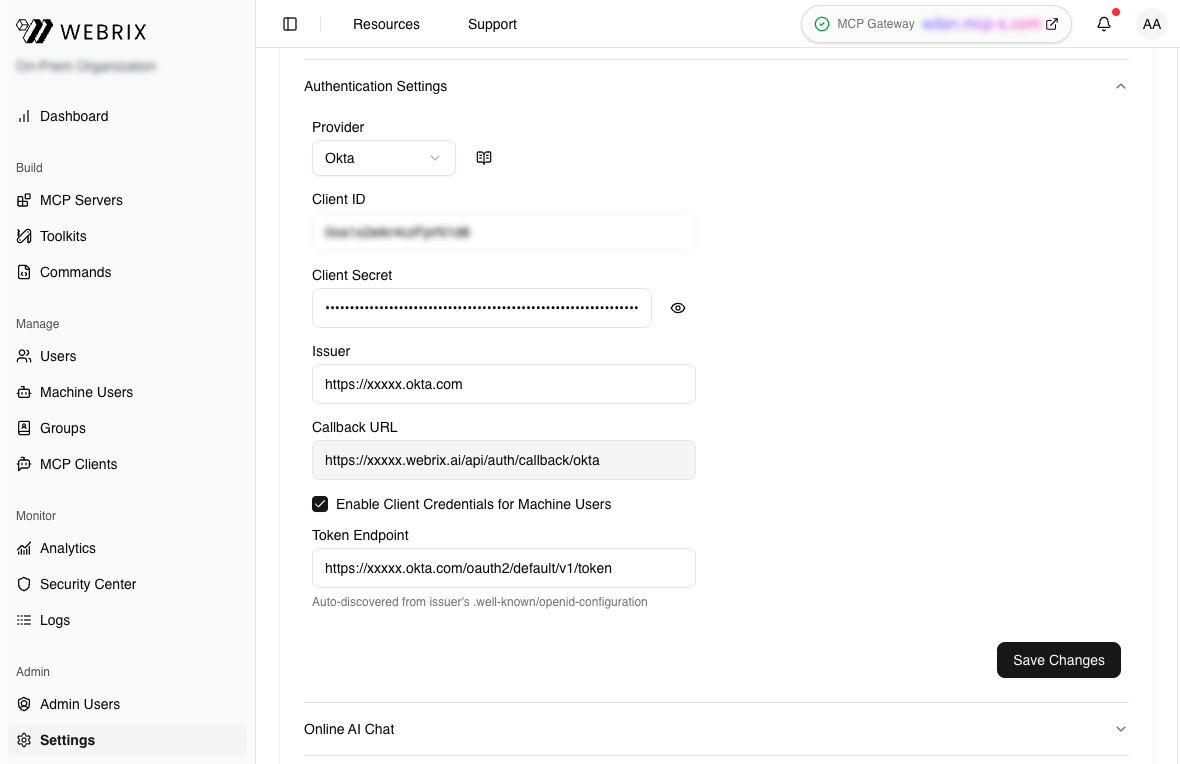Open the notifications bell

tap(1103, 24)
